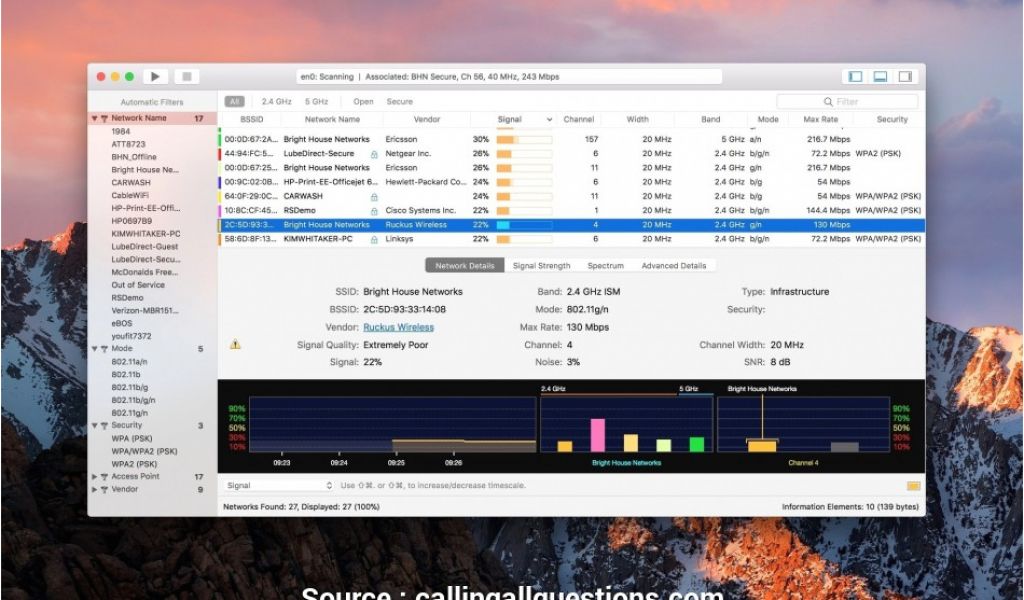Toggle the bottom panel layout icon
The height and width of the screenshot is (600, 1024).
(880, 76)
